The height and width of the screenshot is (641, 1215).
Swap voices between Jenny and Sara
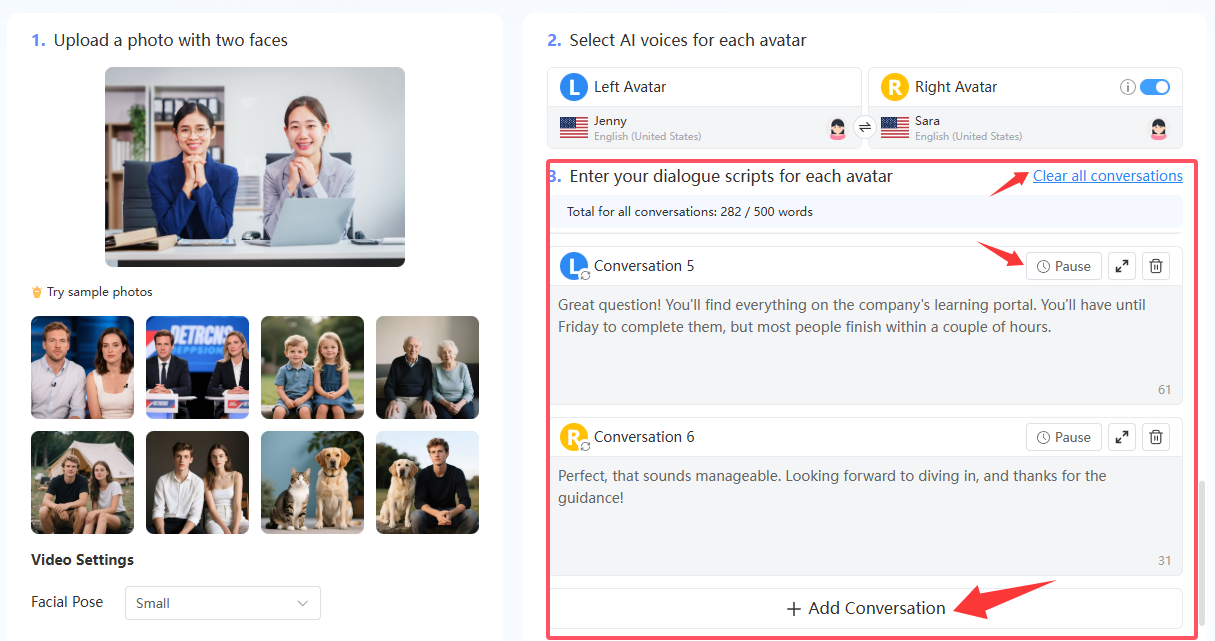tap(866, 128)
